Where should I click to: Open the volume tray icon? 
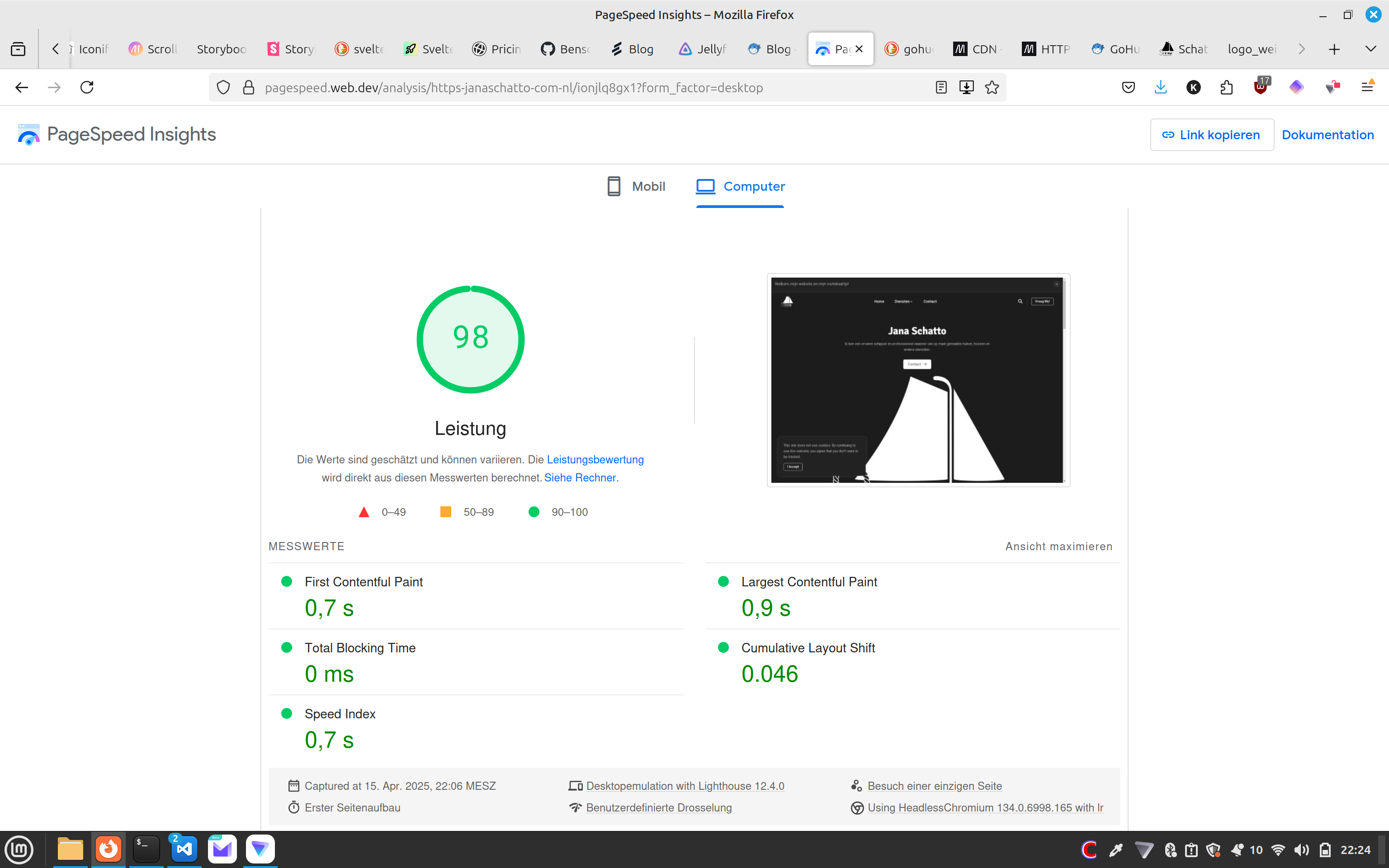click(x=1301, y=850)
